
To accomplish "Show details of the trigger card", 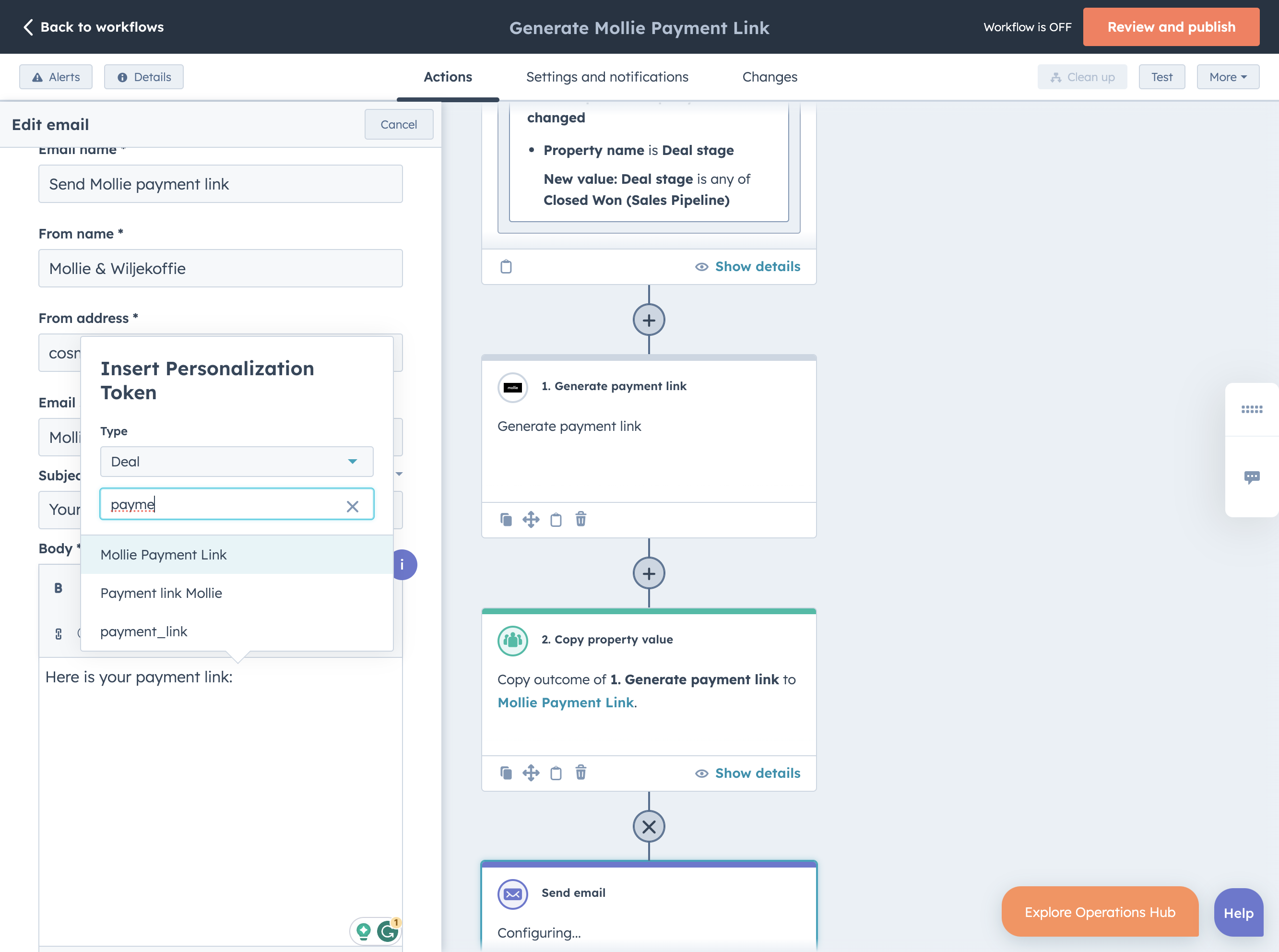I will (748, 266).
